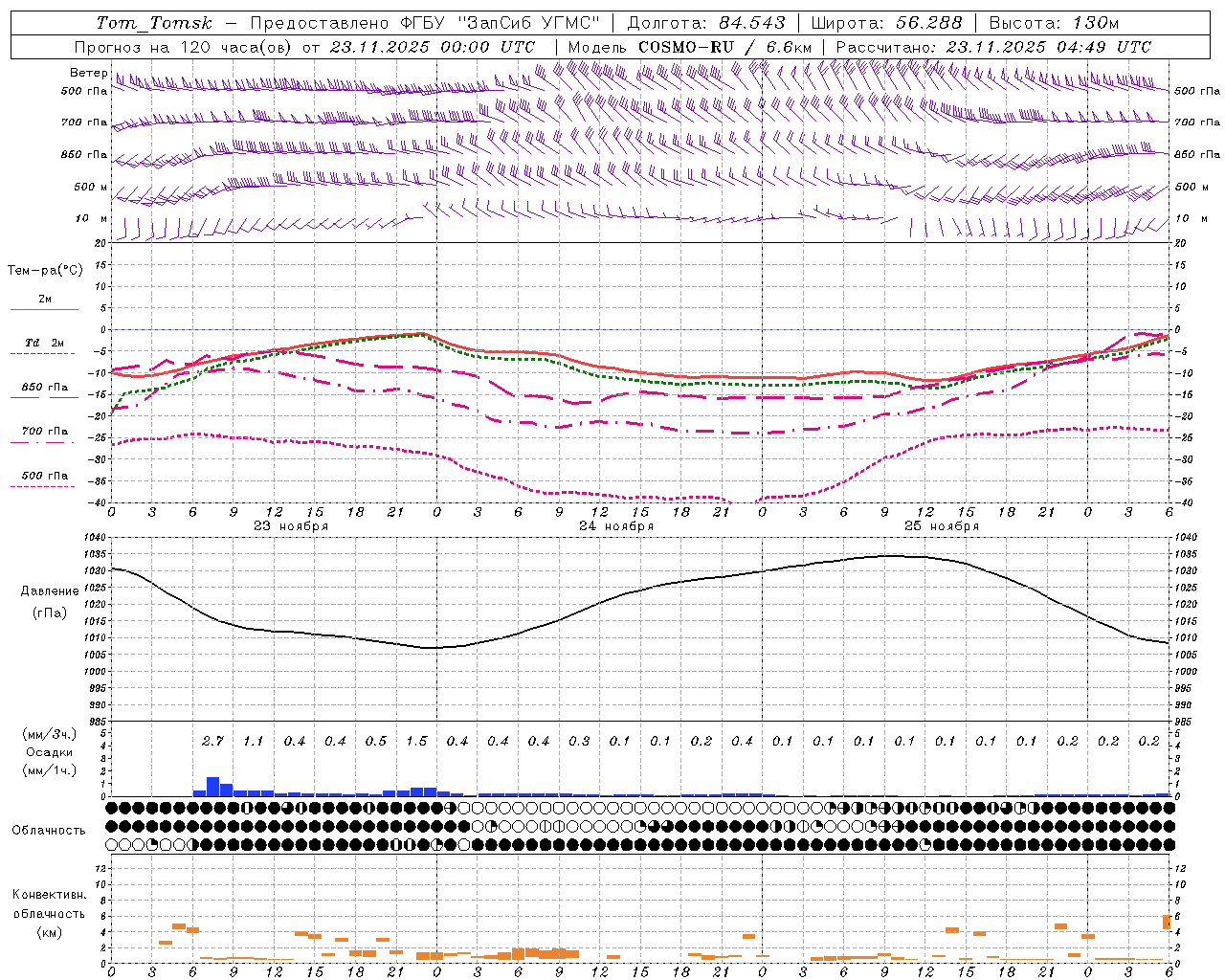Select the 'Широта: 56.288' header field
The height and width of the screenshot is (980, 1225).
pyautogui.click(x=887, y=23)
